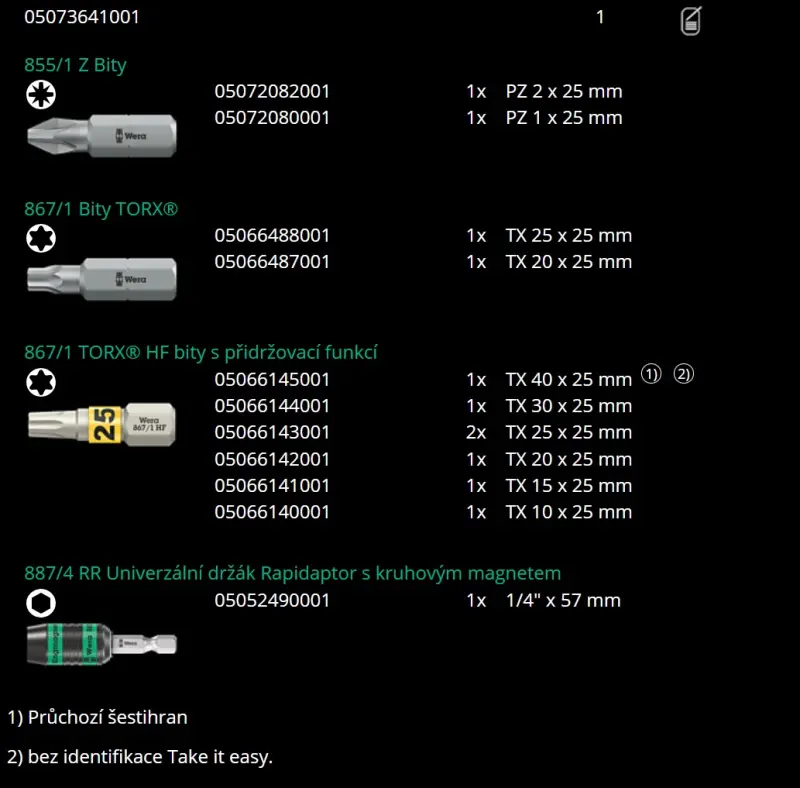This screenshot has height=788, width=800.
Task: Select article number 05072082001
Action: (272, 91)
